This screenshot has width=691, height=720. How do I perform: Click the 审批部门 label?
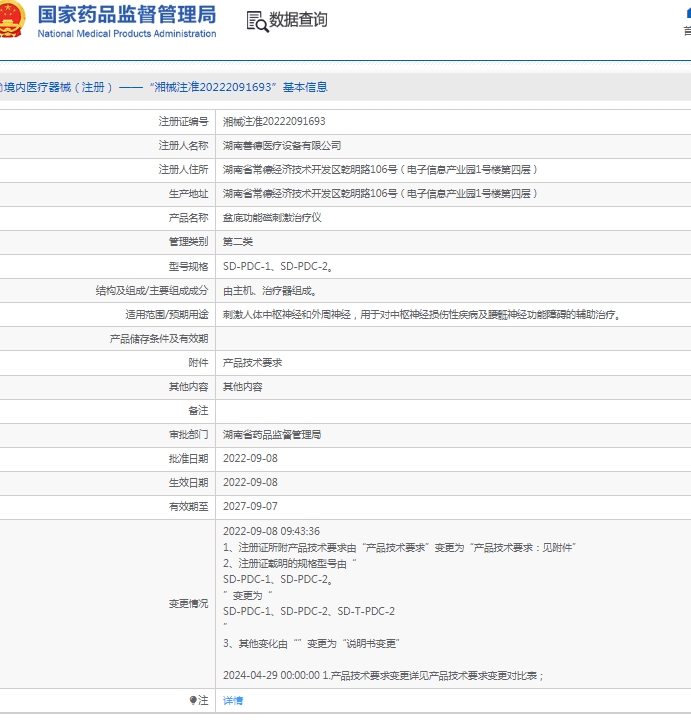[188, 434]
